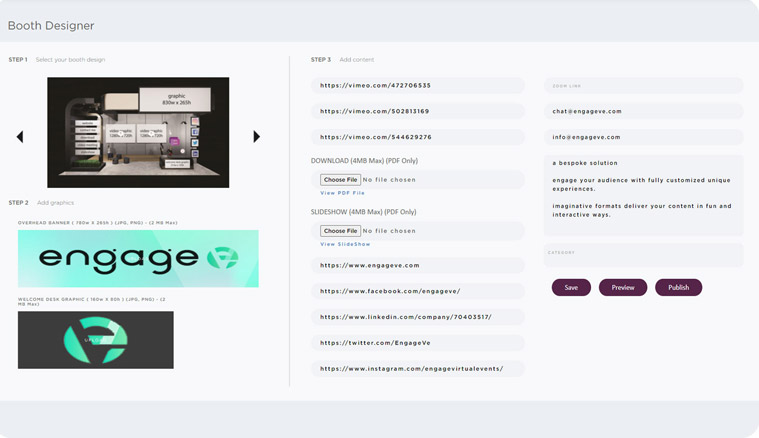
Task: Edit the Twitter EngageVe URL field
Action: point(418,343)
